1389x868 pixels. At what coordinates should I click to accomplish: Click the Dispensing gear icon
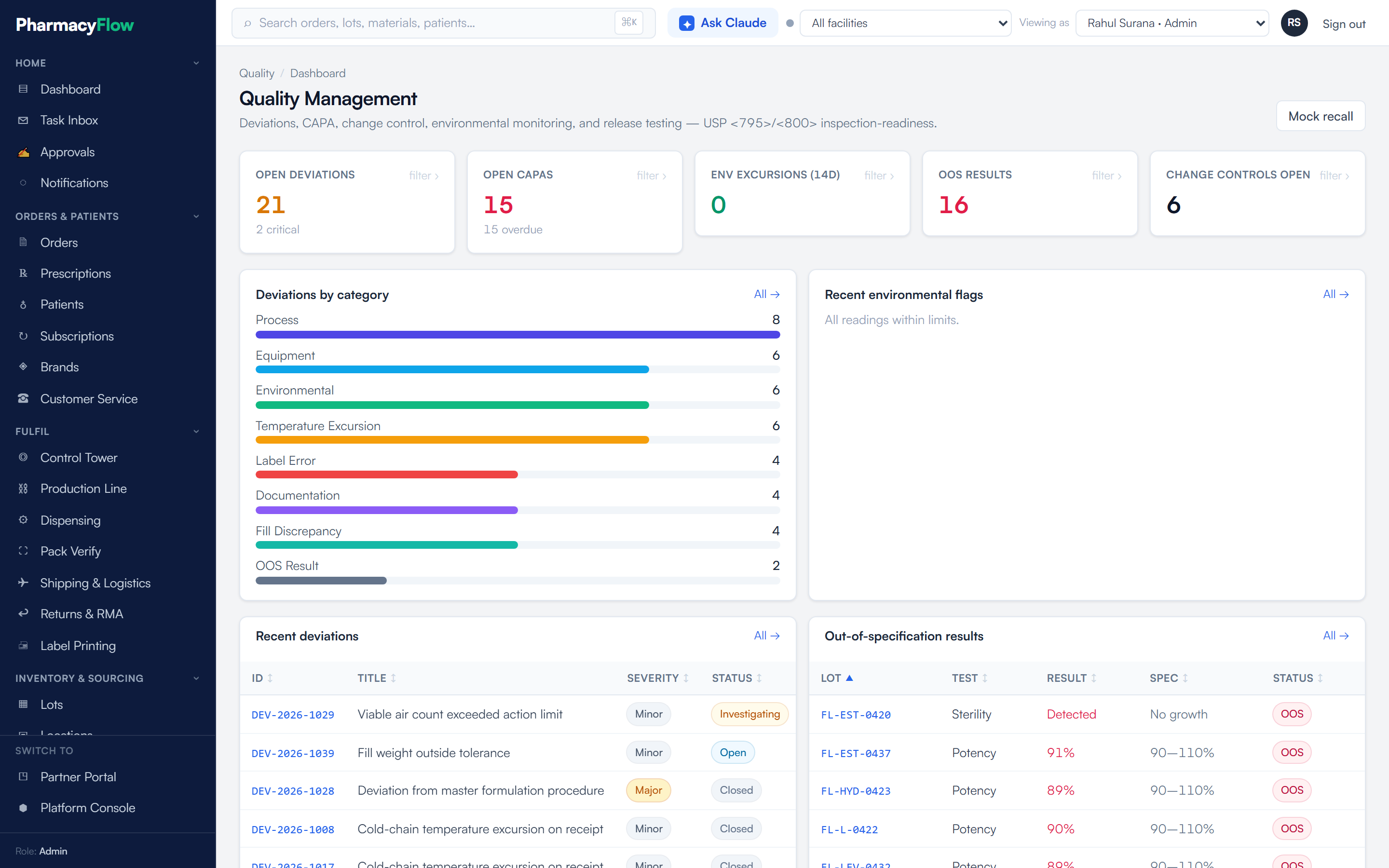[x=23, y=520]
